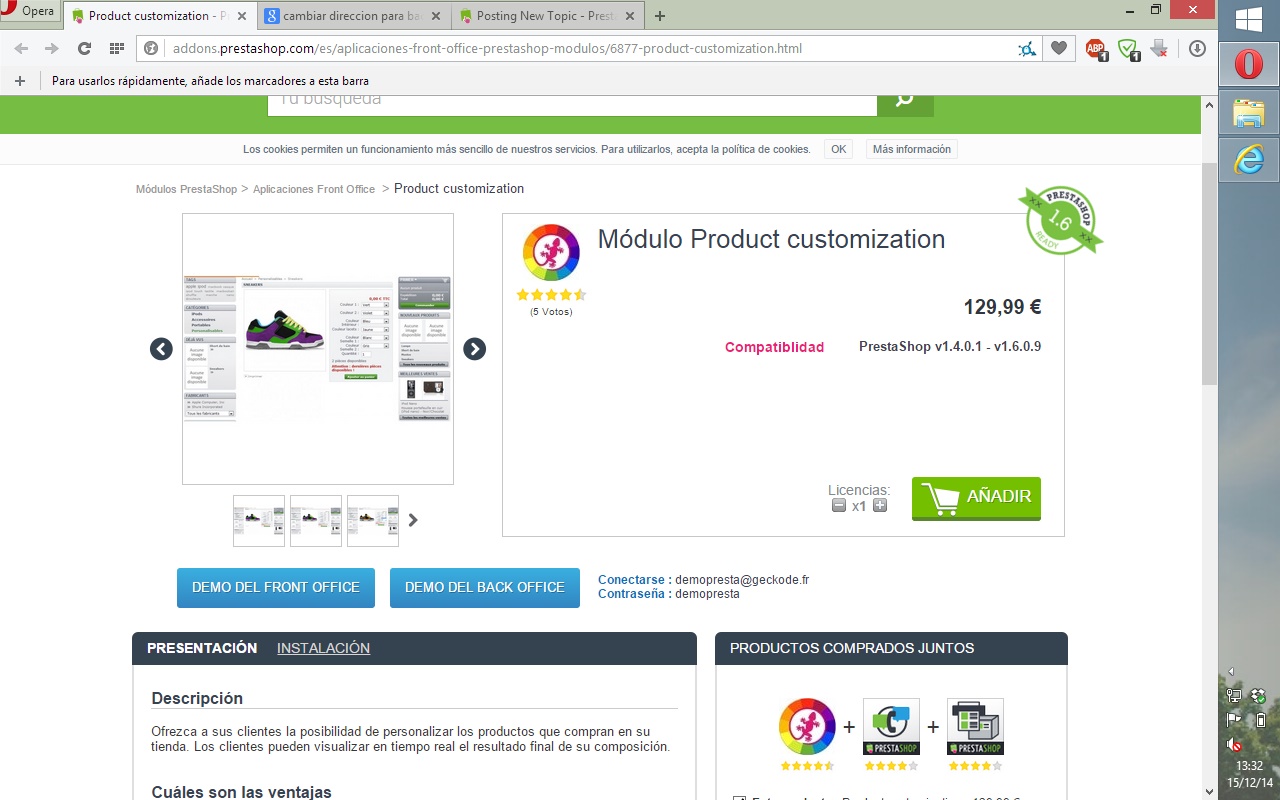Click the price text 129,99 €
The image size is (1280, 800).
1002,307
